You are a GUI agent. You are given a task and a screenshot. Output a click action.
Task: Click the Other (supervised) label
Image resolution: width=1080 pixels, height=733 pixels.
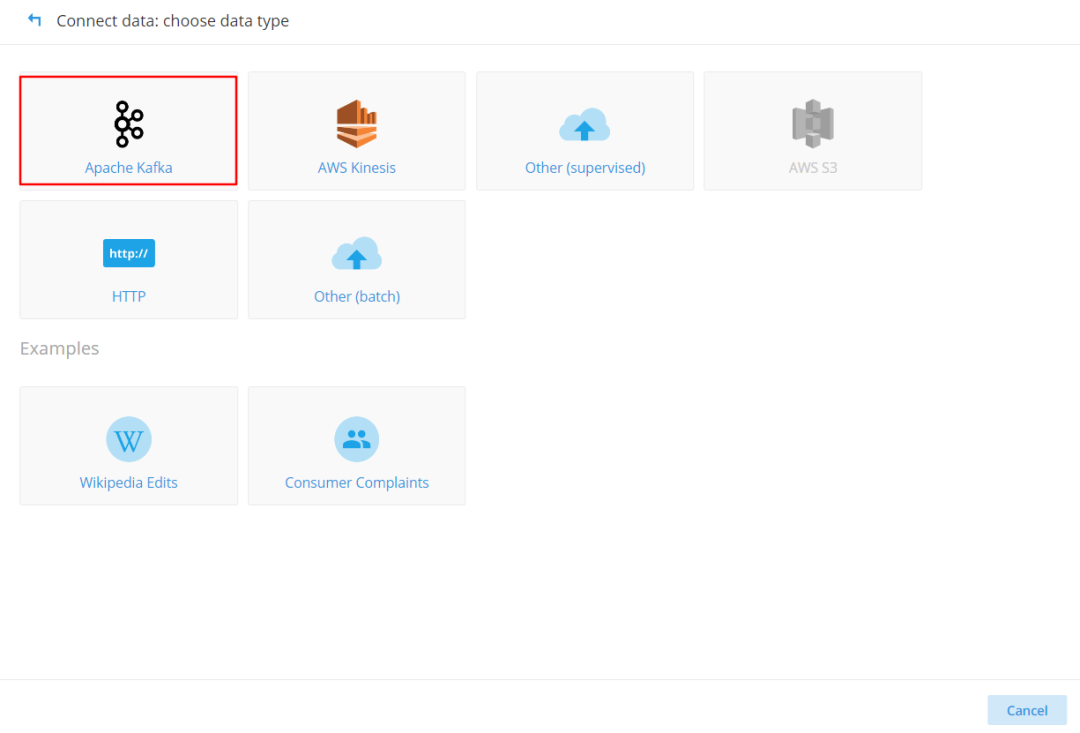pos(585,167)
